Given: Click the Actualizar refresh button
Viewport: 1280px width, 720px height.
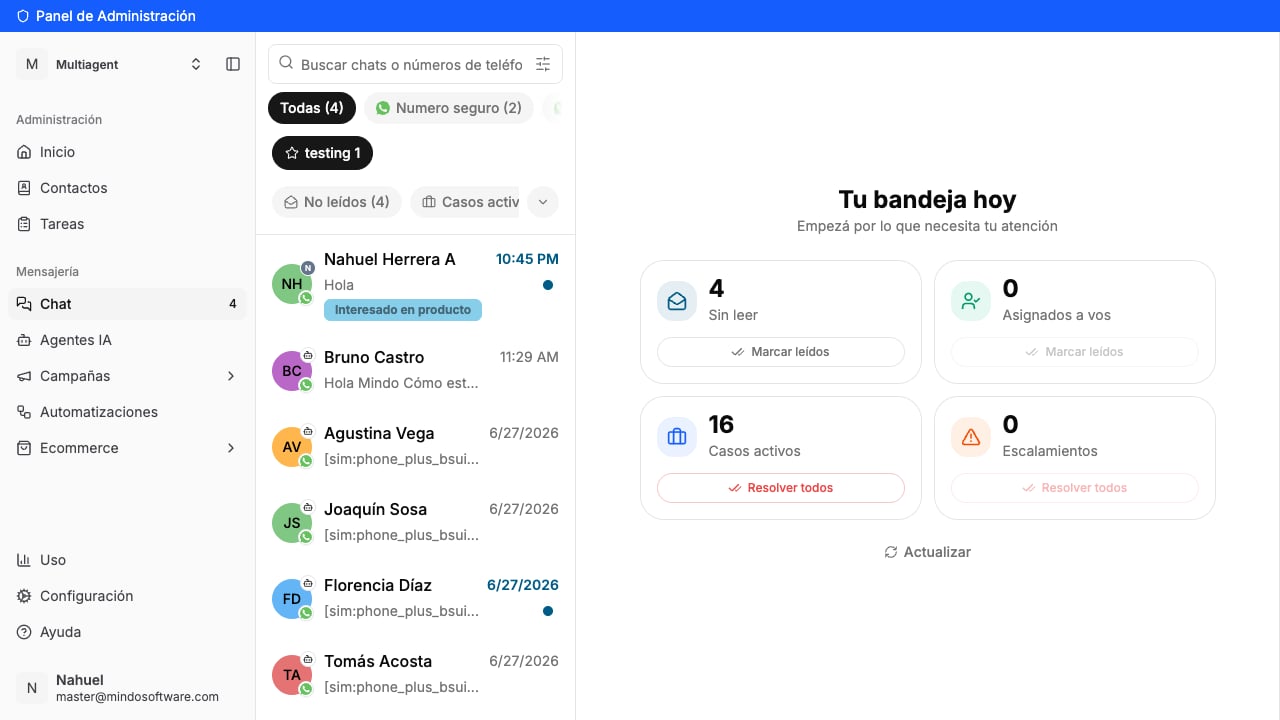Looking at the screenshot, I should click(927, 552).
